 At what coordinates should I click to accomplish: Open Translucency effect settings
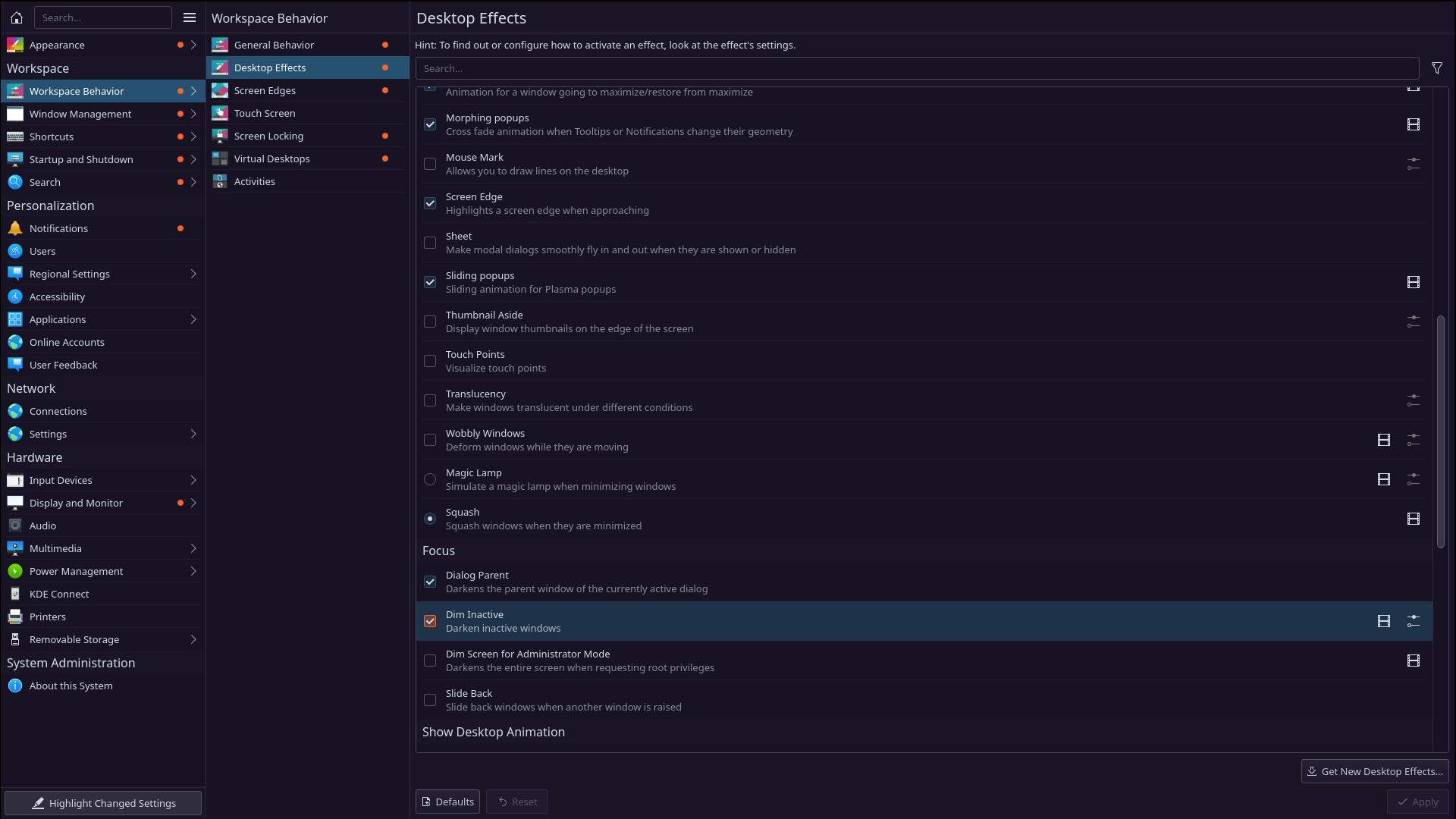[1413, 400]
